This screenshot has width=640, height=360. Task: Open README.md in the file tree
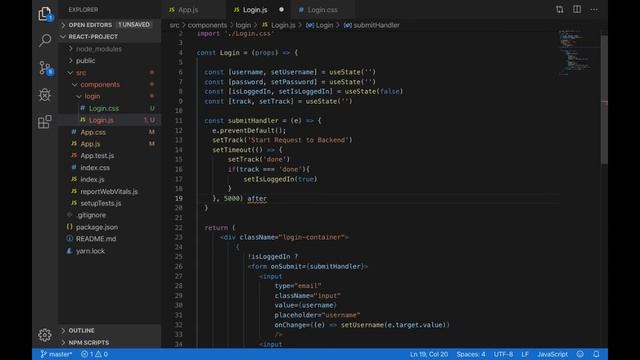(96, 239)
